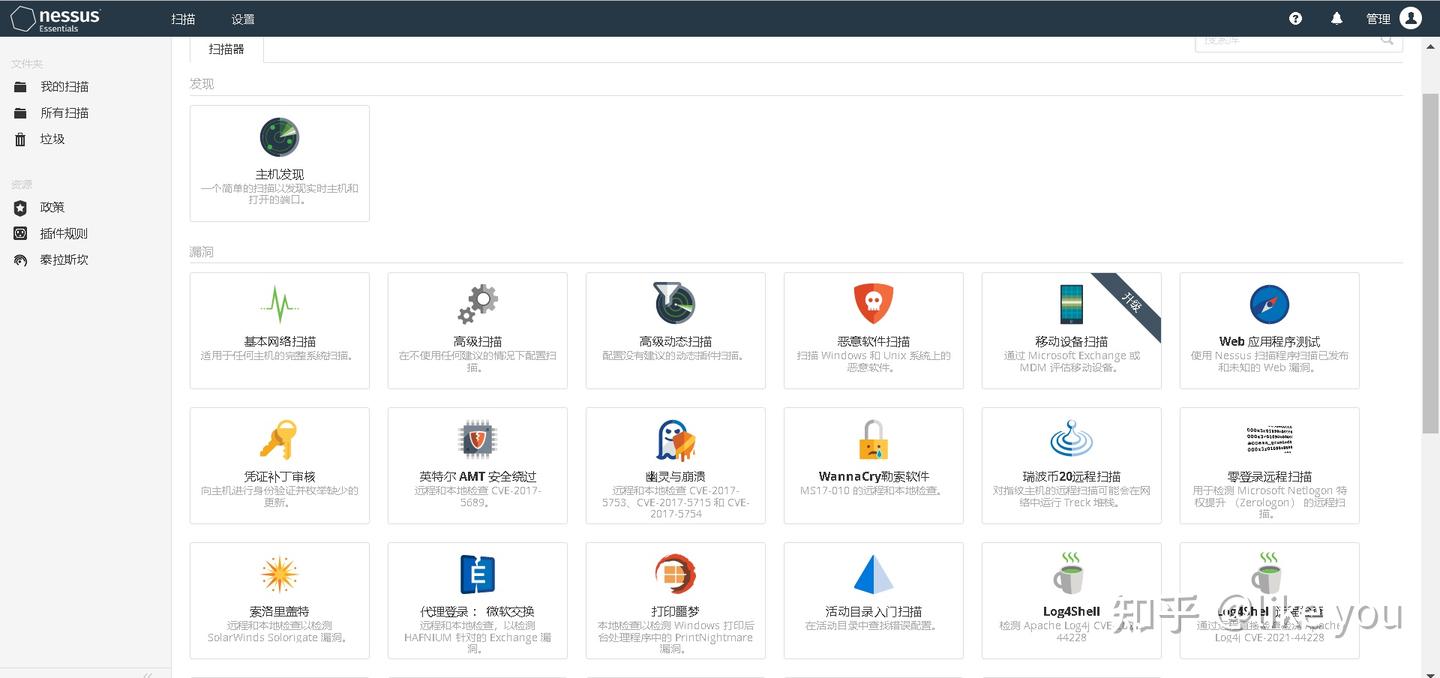
Task: Select 索洛里盖特 template title
Action: click(x=279, y=611)
